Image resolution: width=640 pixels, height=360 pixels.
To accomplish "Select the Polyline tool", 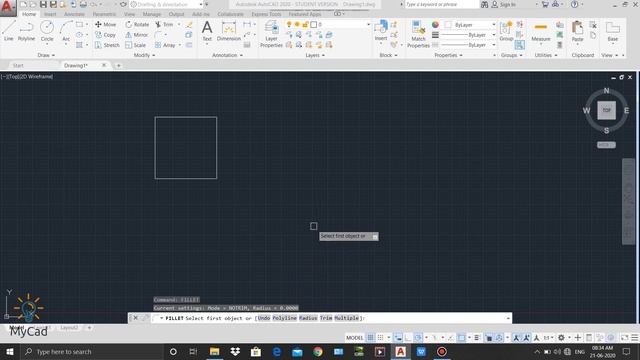I will pyautogui.click(x=26, y=31).
